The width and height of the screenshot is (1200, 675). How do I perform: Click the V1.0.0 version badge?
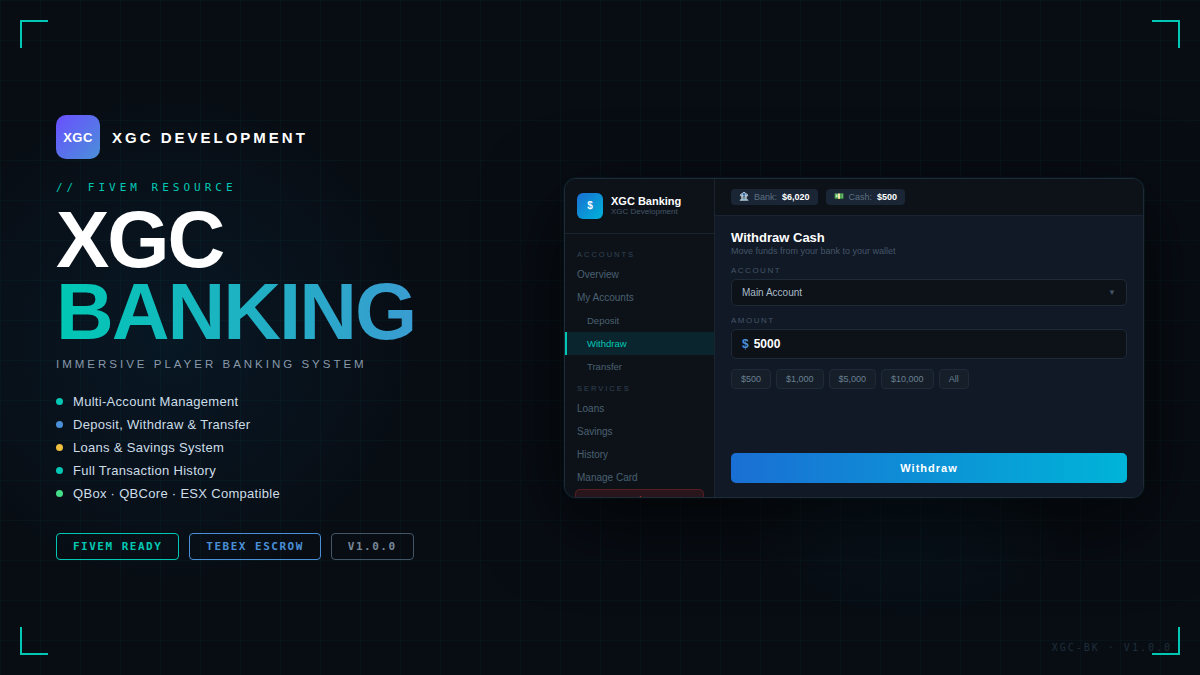click(372, 546)
